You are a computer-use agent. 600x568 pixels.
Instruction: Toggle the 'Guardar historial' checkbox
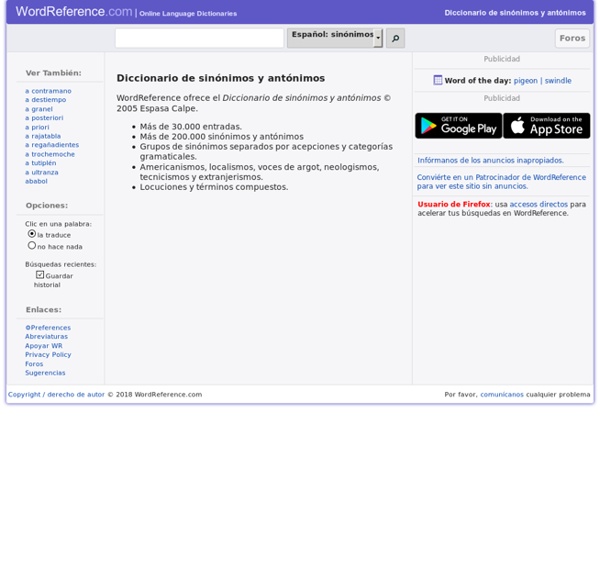40,275
